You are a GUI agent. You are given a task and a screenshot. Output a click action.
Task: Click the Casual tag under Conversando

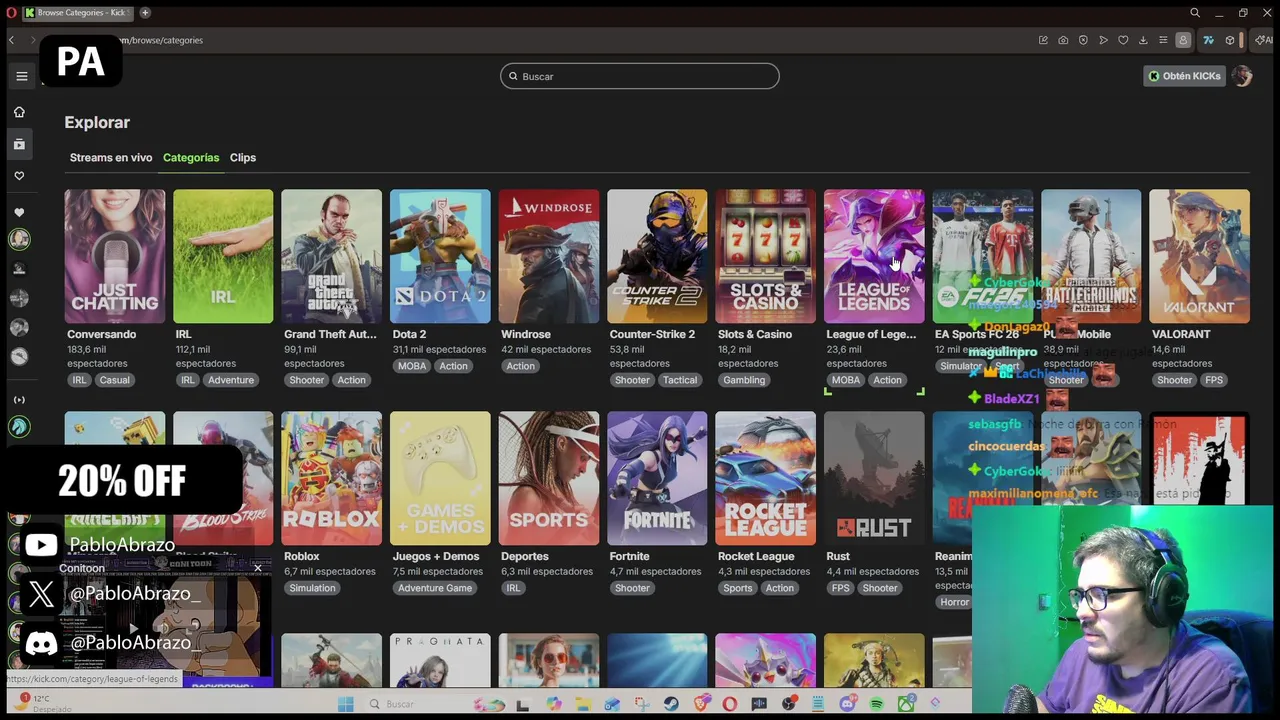click(114, 380)
